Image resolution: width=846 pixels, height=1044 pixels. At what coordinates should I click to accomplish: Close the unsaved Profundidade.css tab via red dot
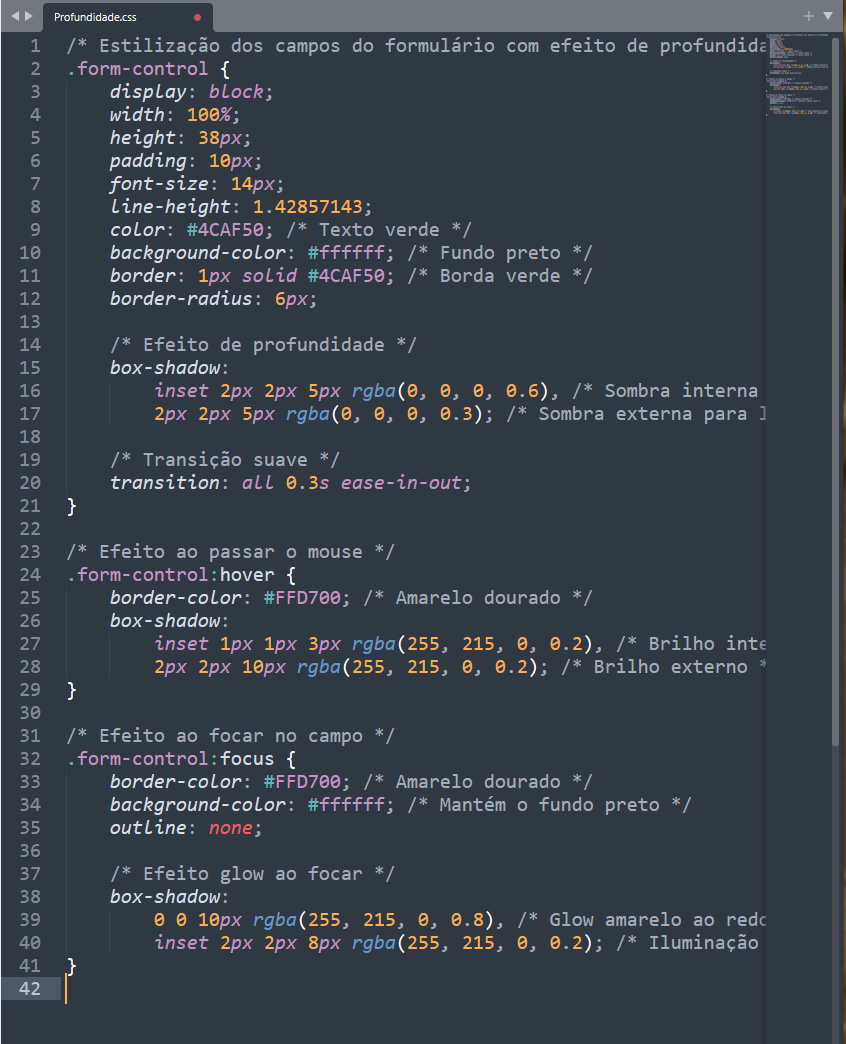(197, 17)
